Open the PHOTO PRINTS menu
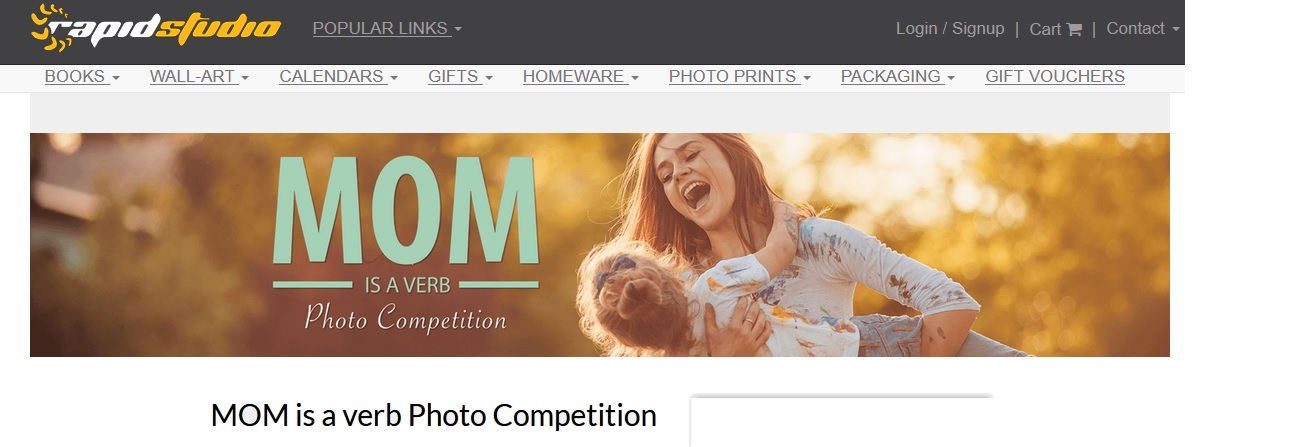This screenshot has width=1298, height=447. (739, 77)
